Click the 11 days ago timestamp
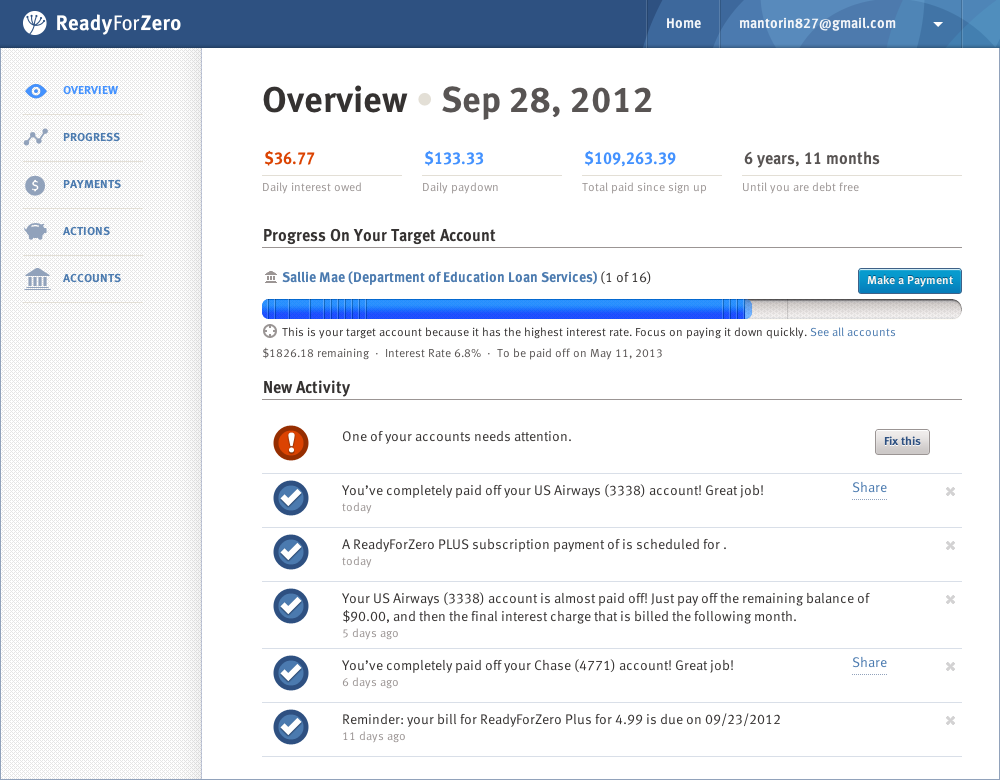The image size is (1000, 780). 374,737
